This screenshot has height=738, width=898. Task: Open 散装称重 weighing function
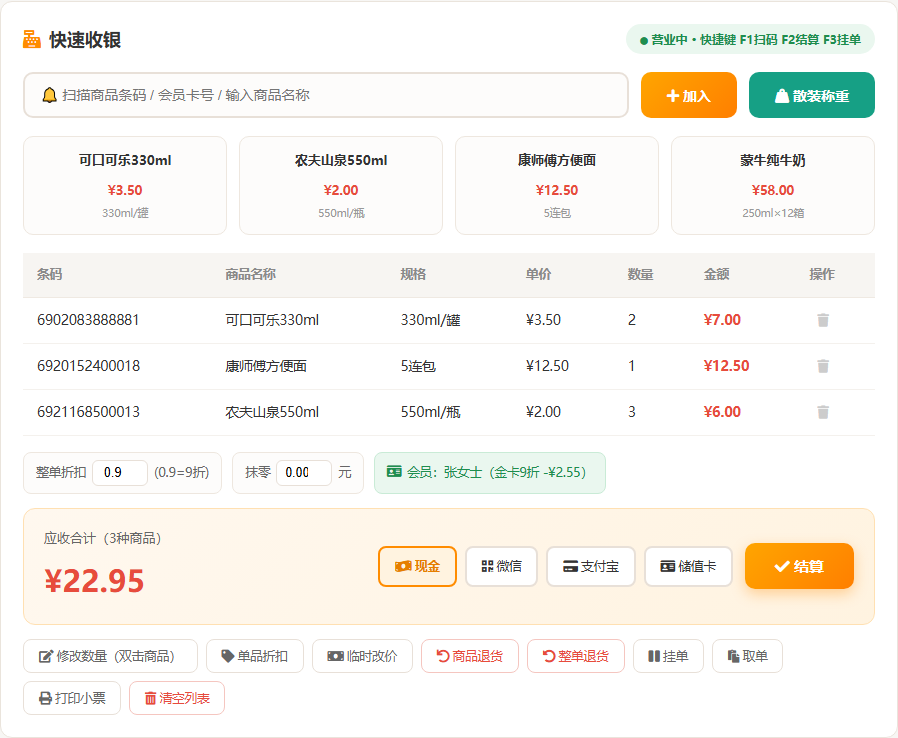coord(812,95)
